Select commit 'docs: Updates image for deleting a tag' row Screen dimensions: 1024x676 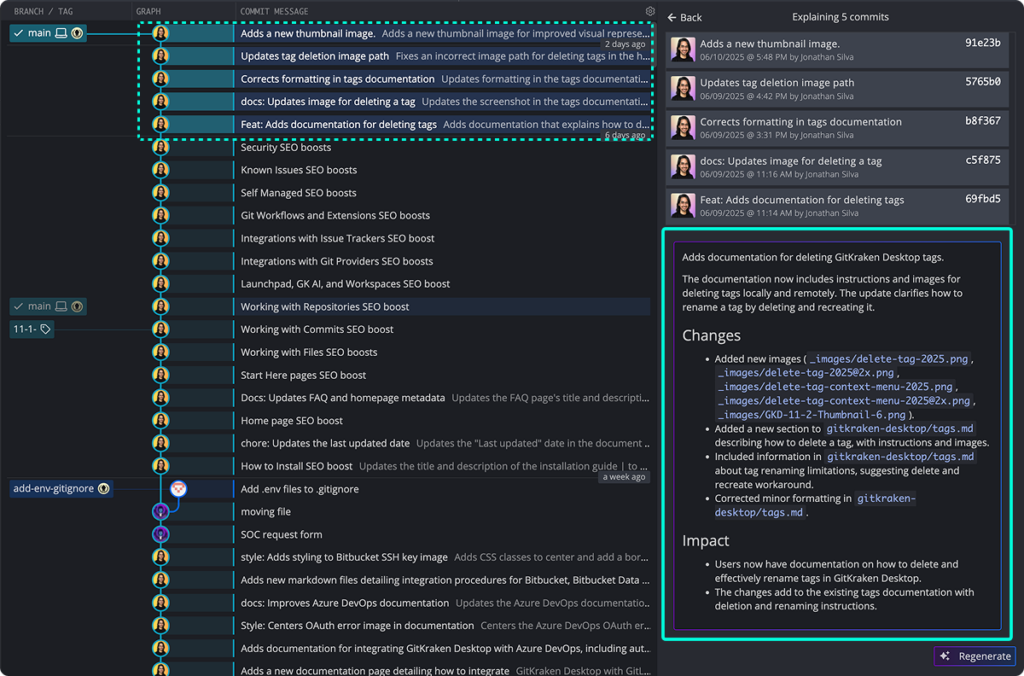[x=443, y=101]
